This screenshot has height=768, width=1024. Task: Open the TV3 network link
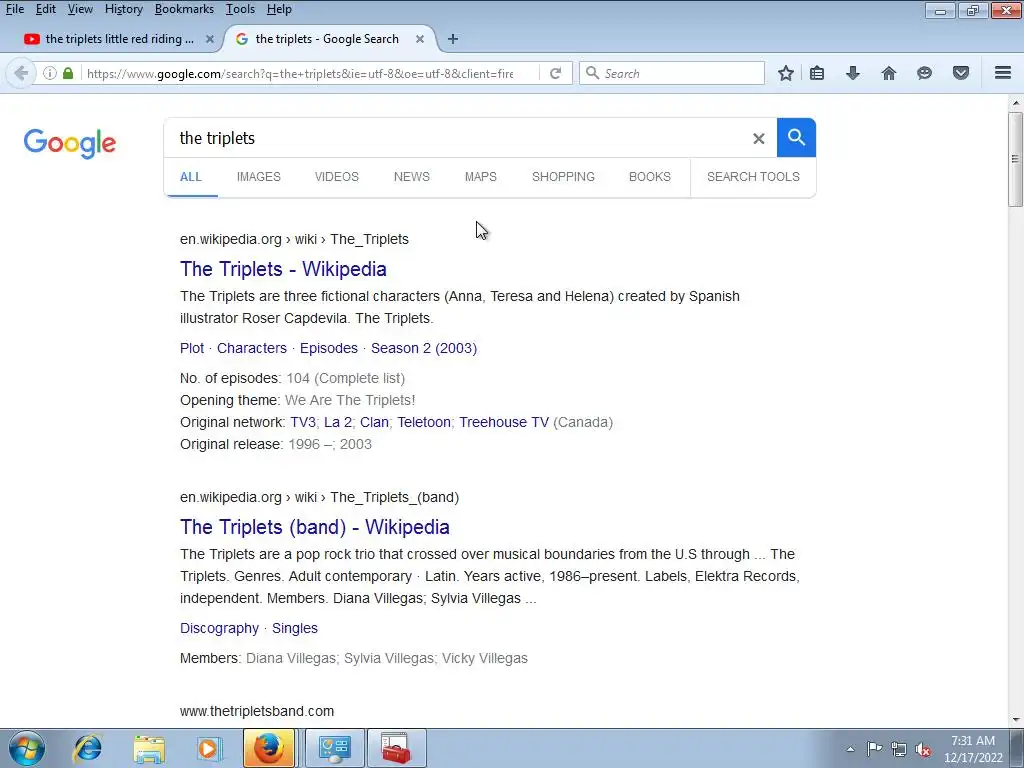click(303, 423)
